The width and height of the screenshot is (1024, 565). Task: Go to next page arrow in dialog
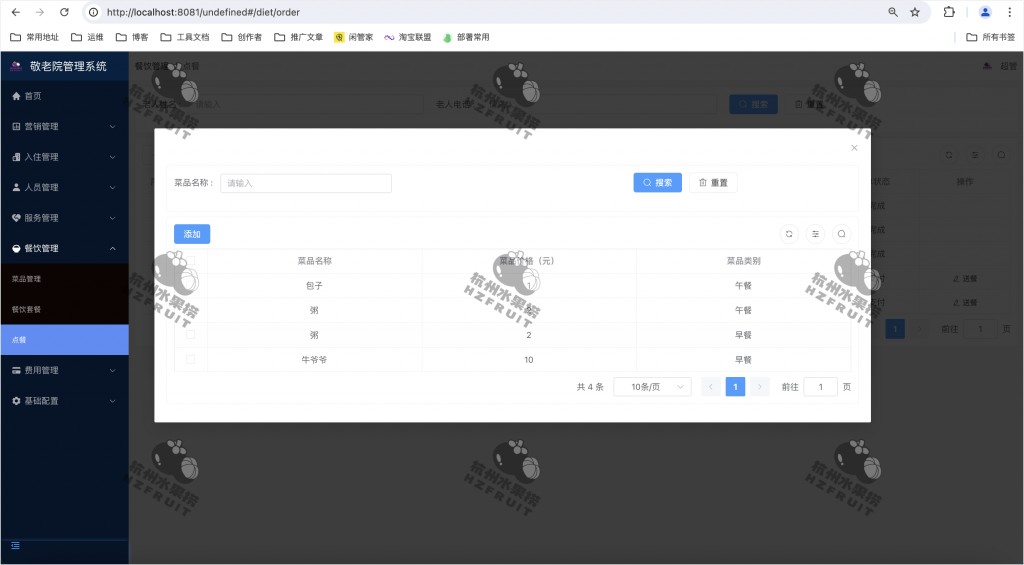point(760,387)
